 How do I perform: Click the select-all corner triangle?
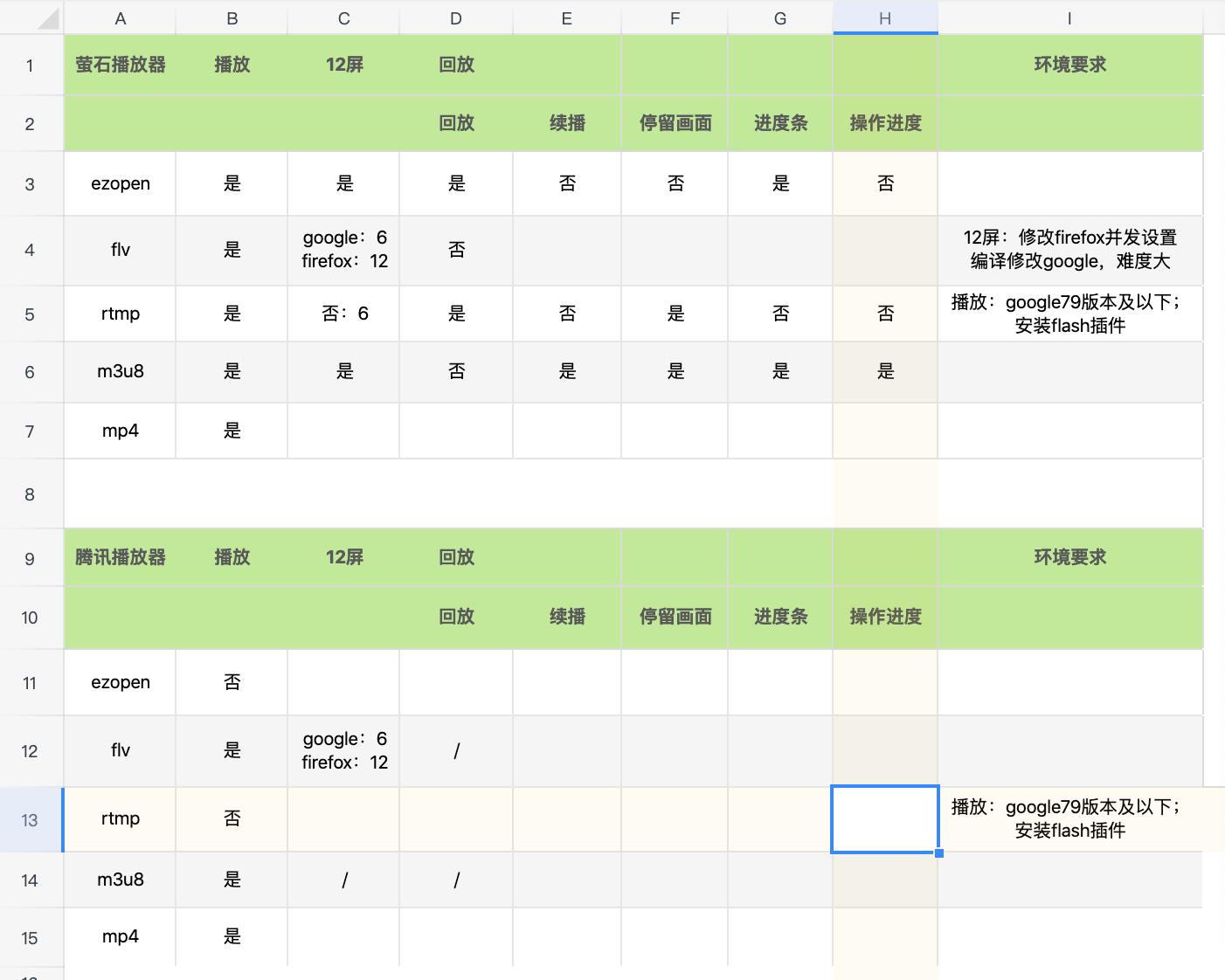pyautogui.click(x=48, y=19)
